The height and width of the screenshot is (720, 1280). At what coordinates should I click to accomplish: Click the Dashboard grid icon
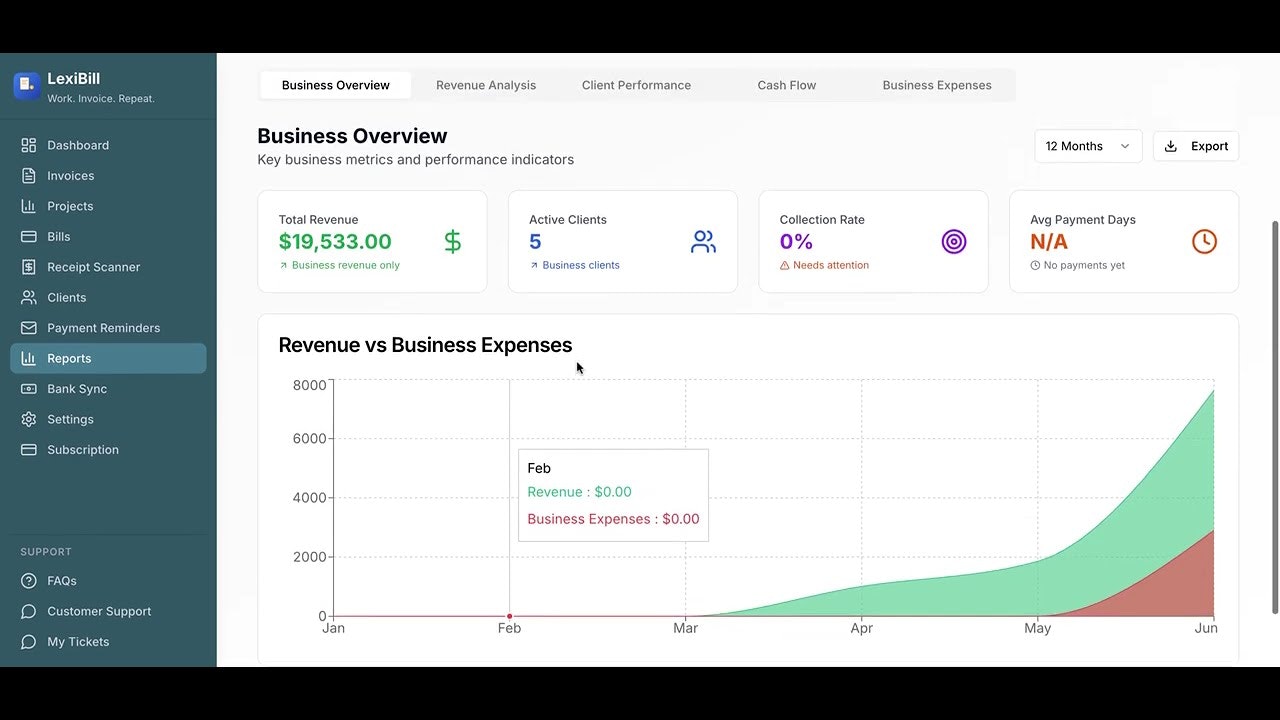tap(29, 145)
